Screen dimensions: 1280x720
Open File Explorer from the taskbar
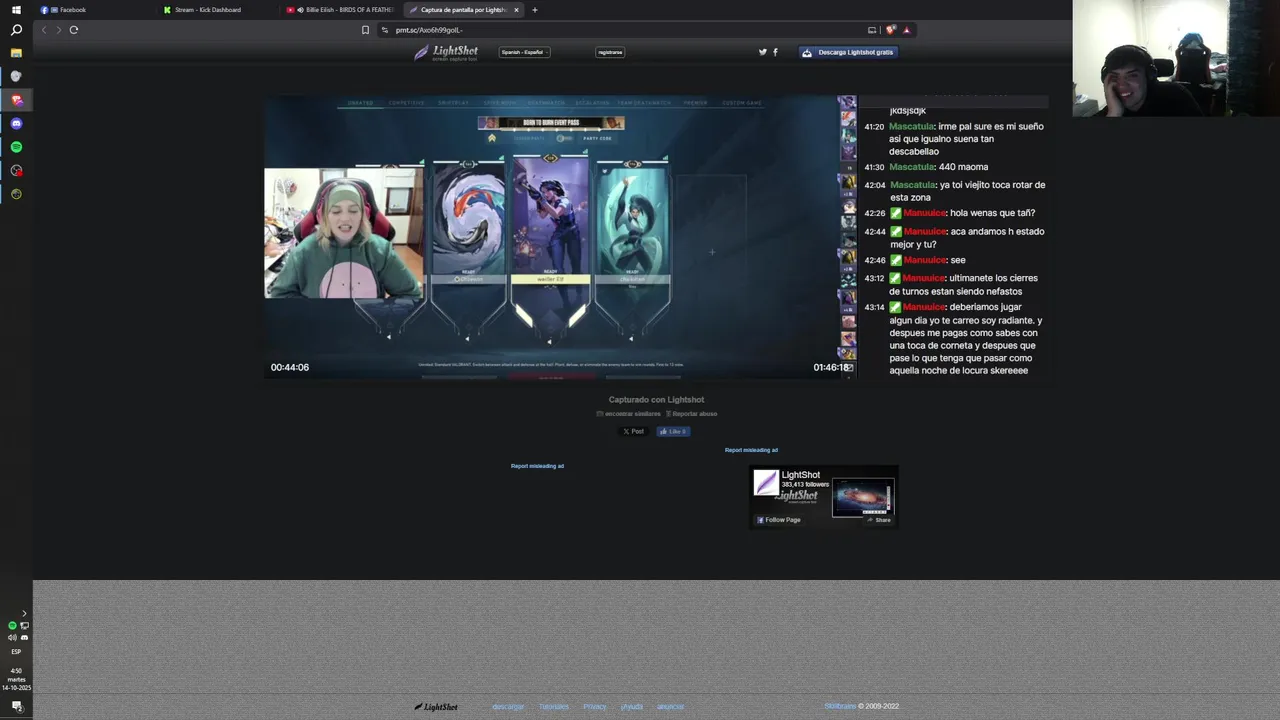(x=16, y=52)
